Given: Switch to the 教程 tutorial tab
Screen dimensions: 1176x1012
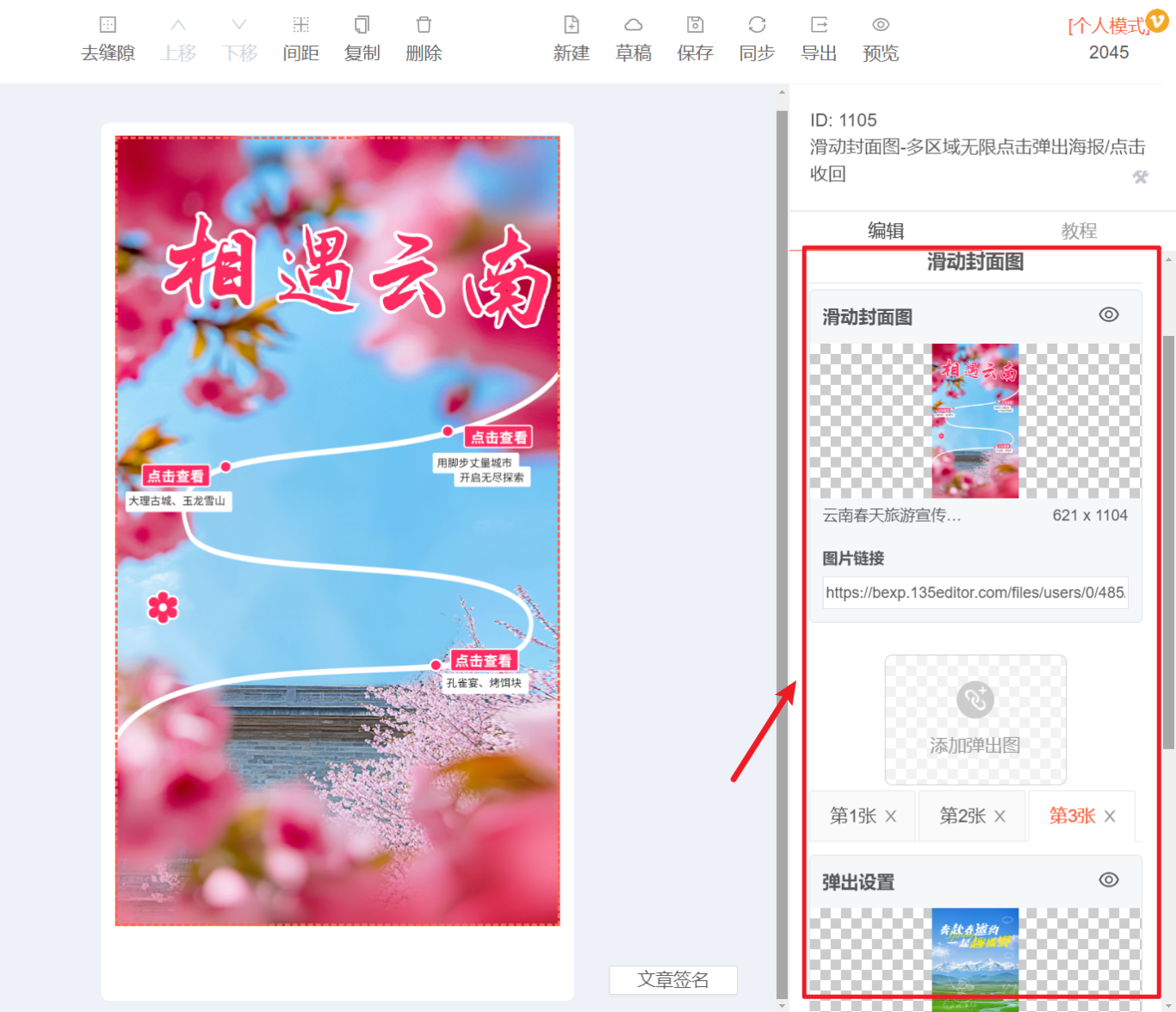Looking at the screenshot, I should (1079, 231).
